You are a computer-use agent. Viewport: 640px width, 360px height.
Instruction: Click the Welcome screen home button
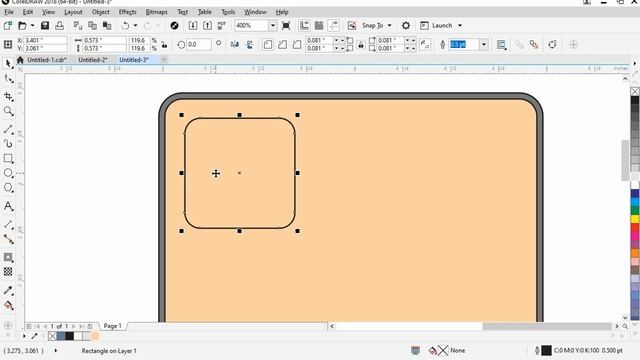pyautogui.click(x=20, y=60)
